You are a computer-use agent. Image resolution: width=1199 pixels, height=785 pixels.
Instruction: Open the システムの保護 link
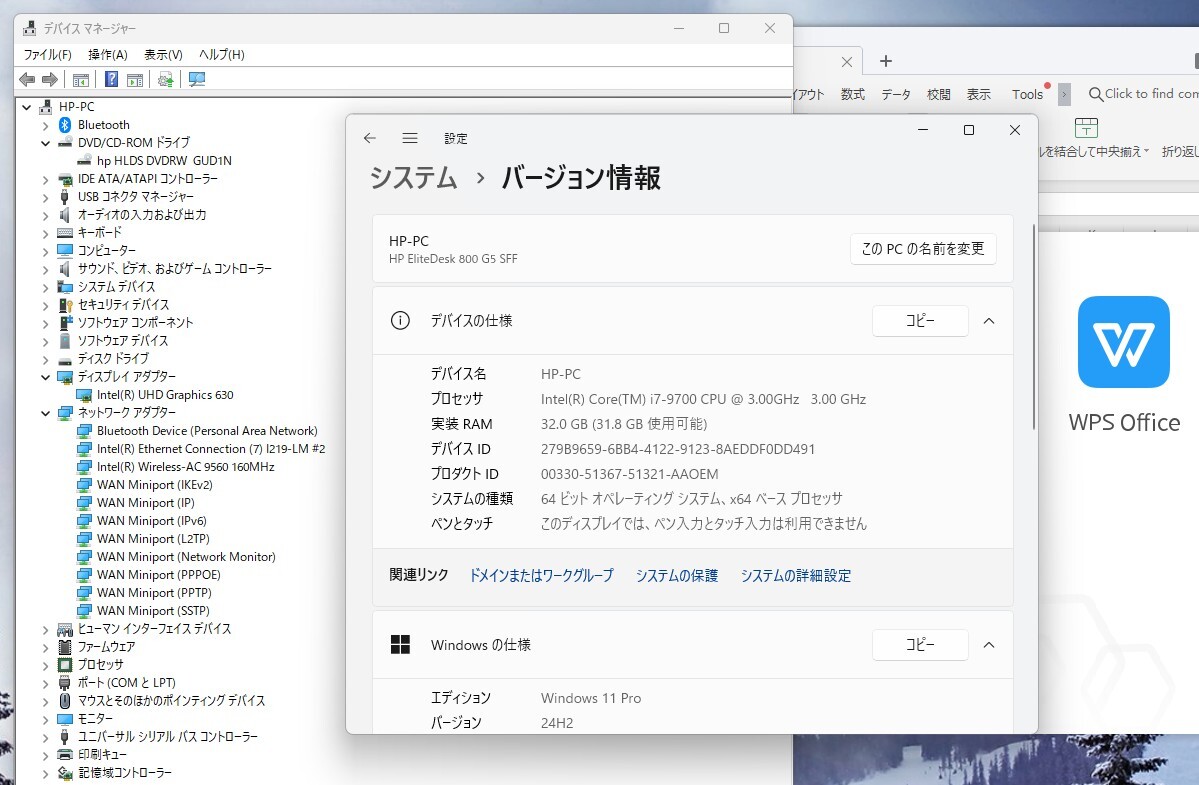677,576
